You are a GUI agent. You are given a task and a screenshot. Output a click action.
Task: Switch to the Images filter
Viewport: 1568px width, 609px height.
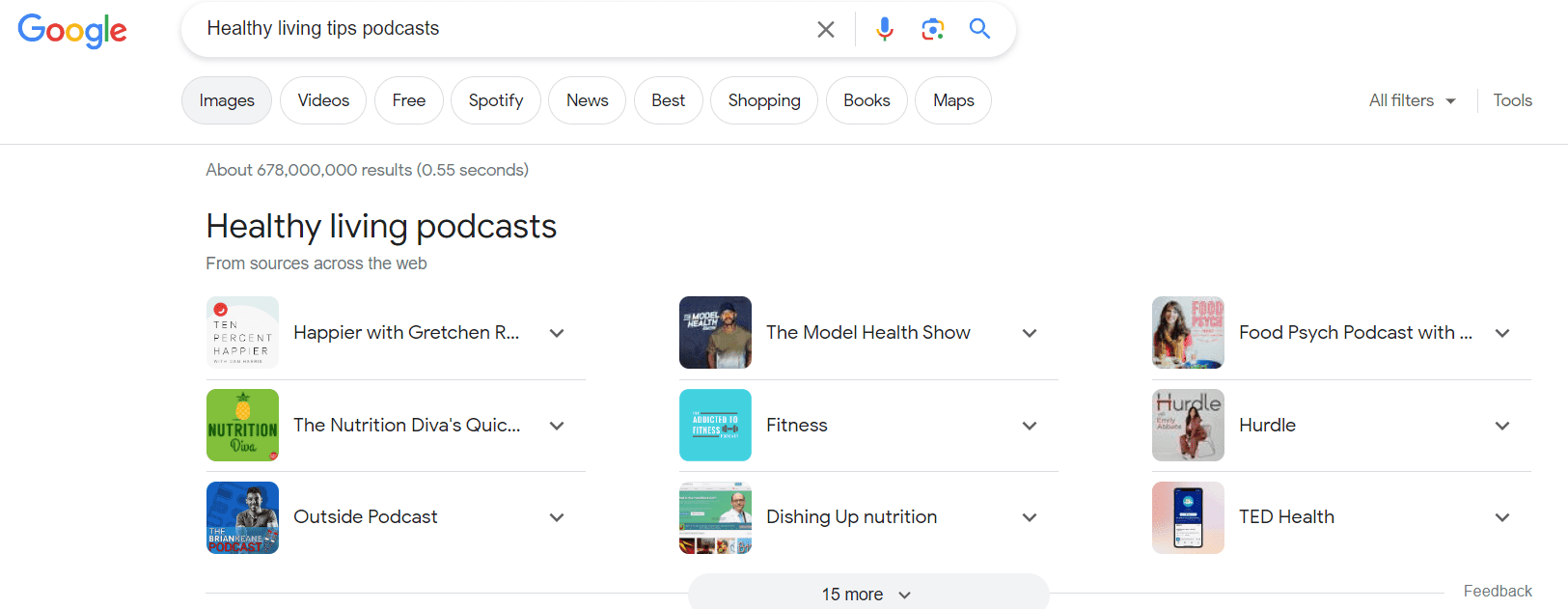point(227,100)
